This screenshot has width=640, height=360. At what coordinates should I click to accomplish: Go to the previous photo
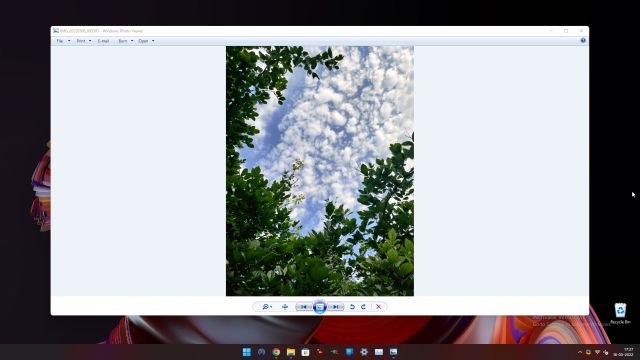click(304, 307)
